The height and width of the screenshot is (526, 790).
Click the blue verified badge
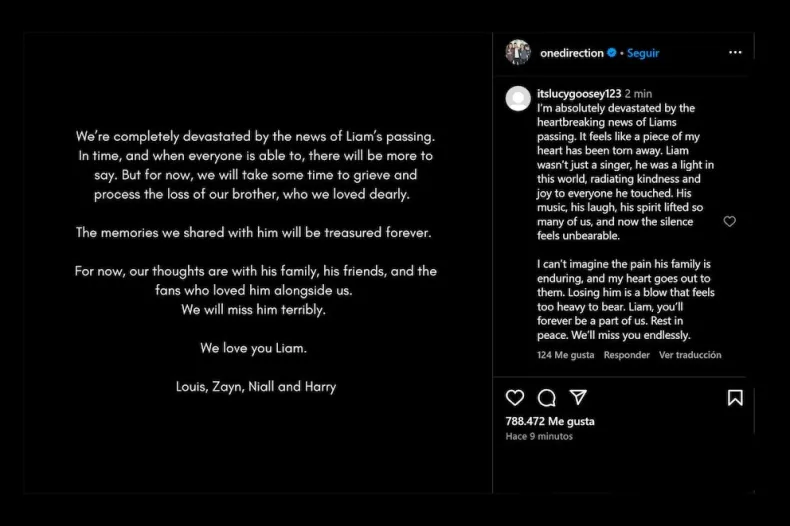[x=612, y=53]
